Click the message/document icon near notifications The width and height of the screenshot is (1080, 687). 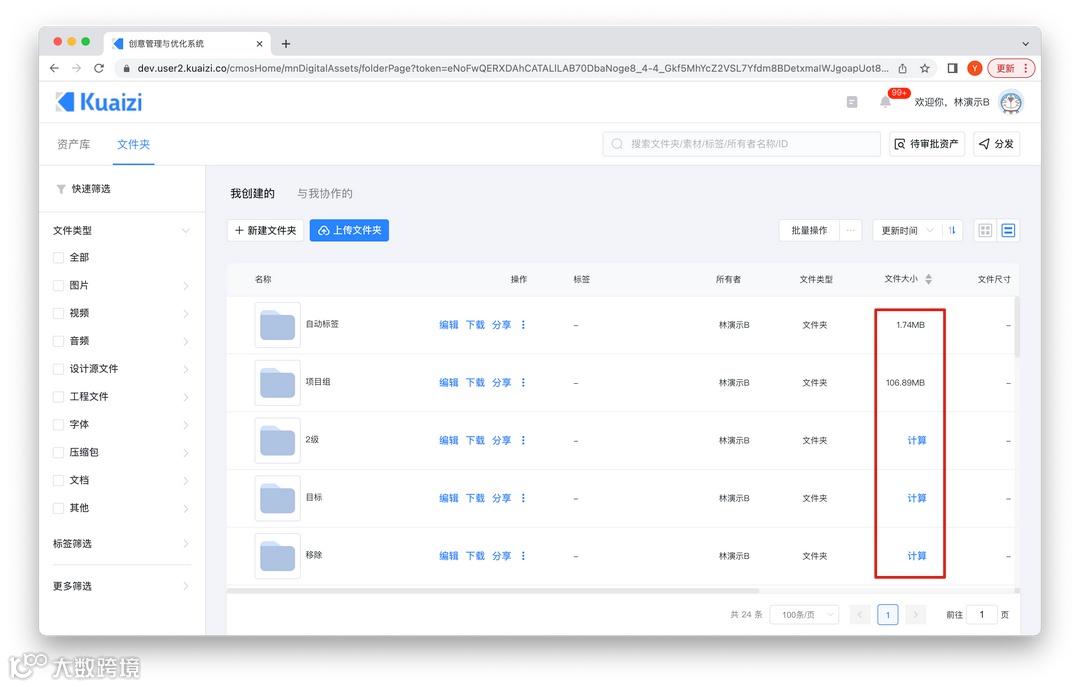click(852, 103)
